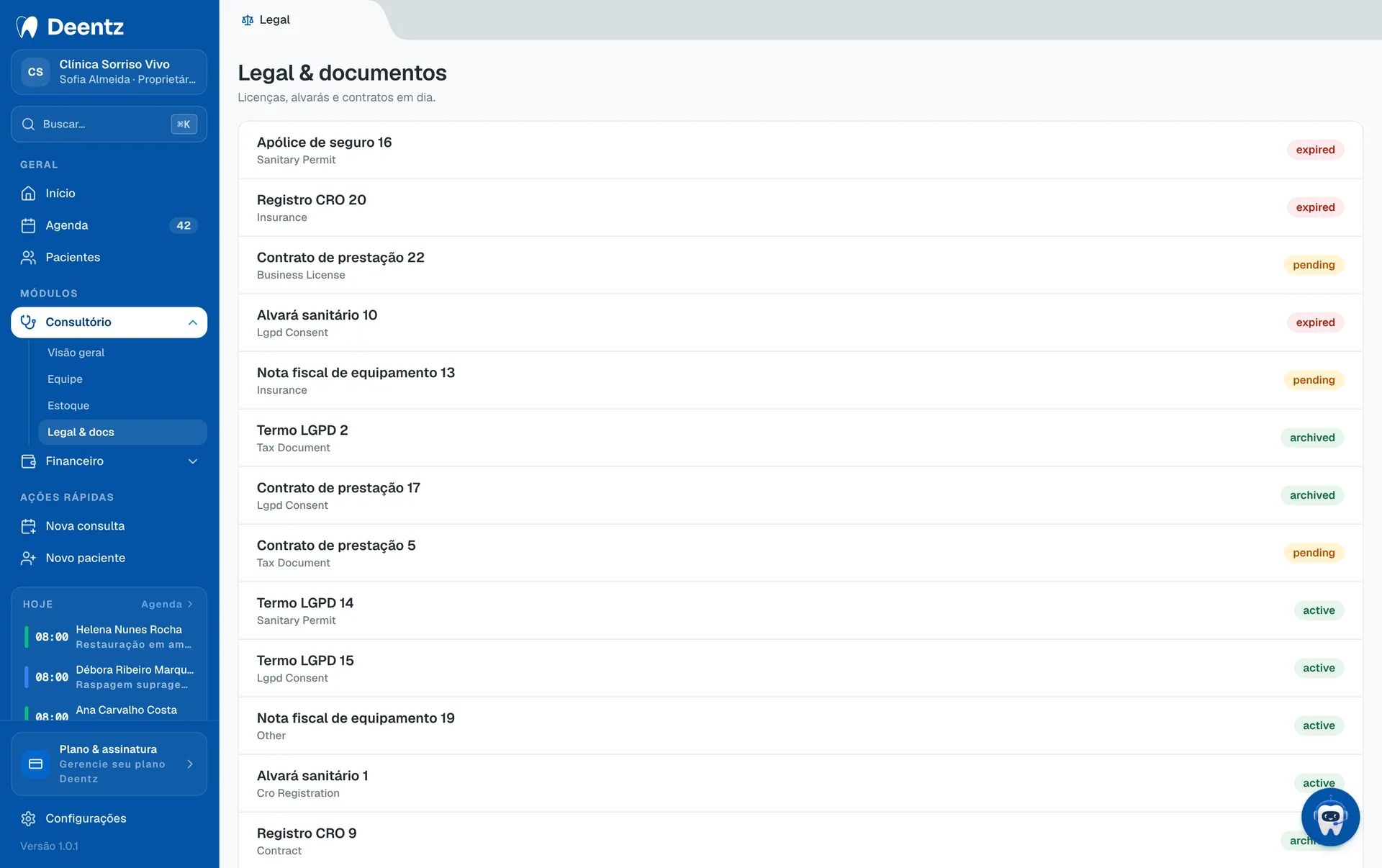Open Débora Ribeiro Marqu... appointment

point(109,677)
